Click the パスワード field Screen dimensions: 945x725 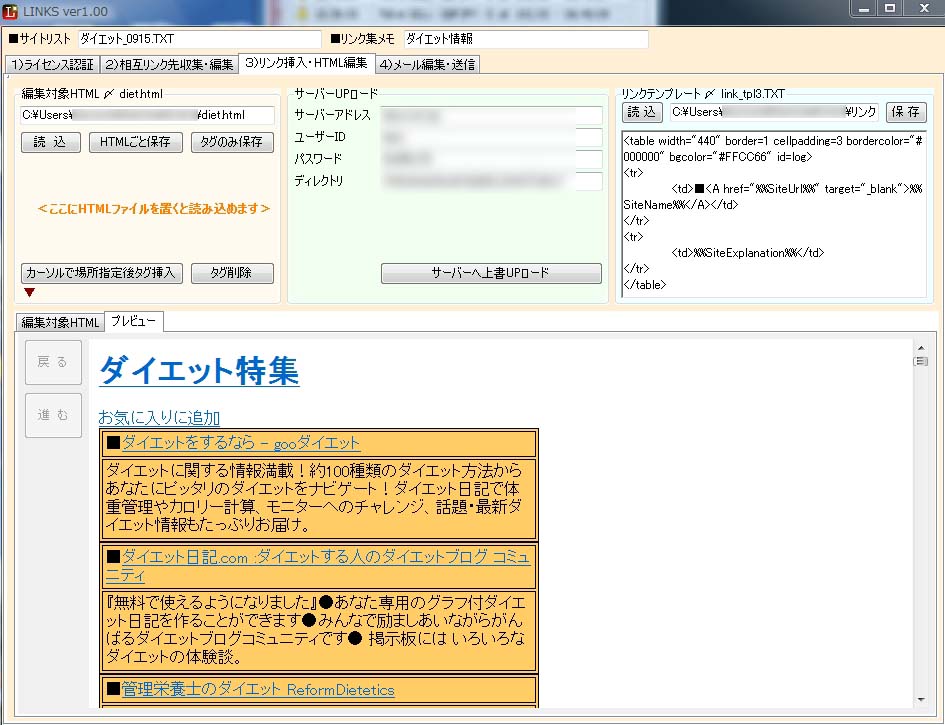coord(491,159)
